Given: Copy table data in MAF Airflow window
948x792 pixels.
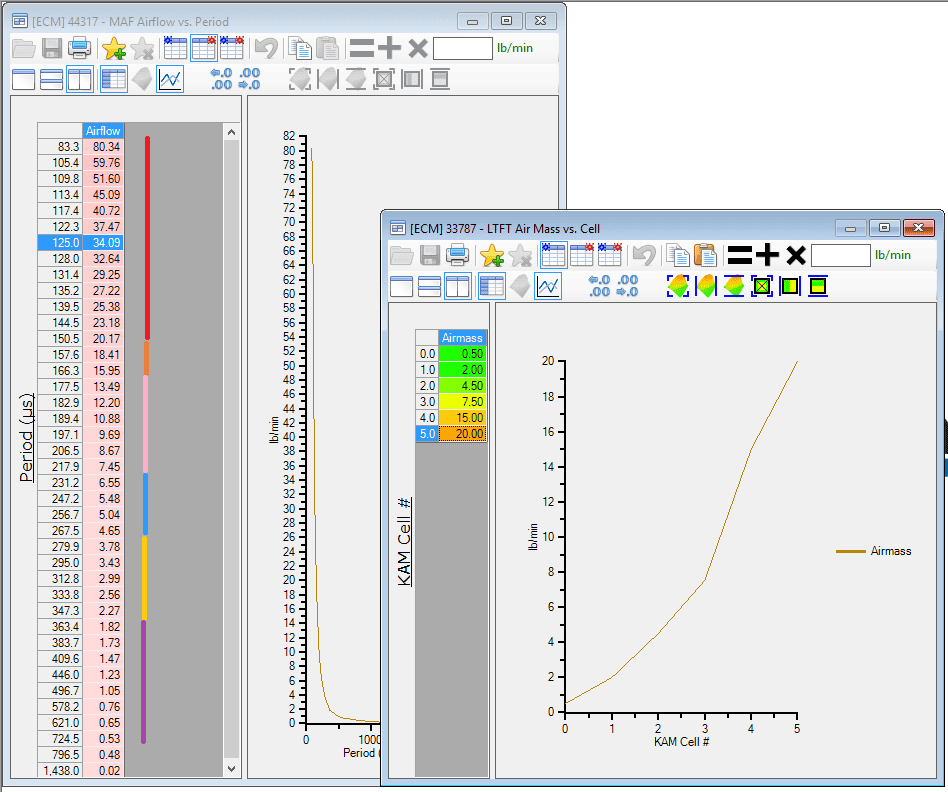Looking at the screenshot, I should [300, 48].
